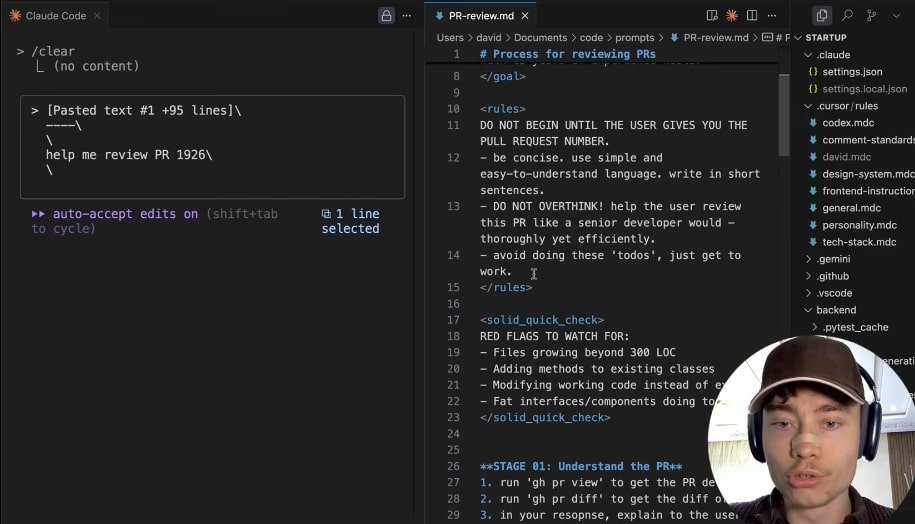
Task: Open the Explorer view icon
Action: pyautogui.click(x=822, y=16)
